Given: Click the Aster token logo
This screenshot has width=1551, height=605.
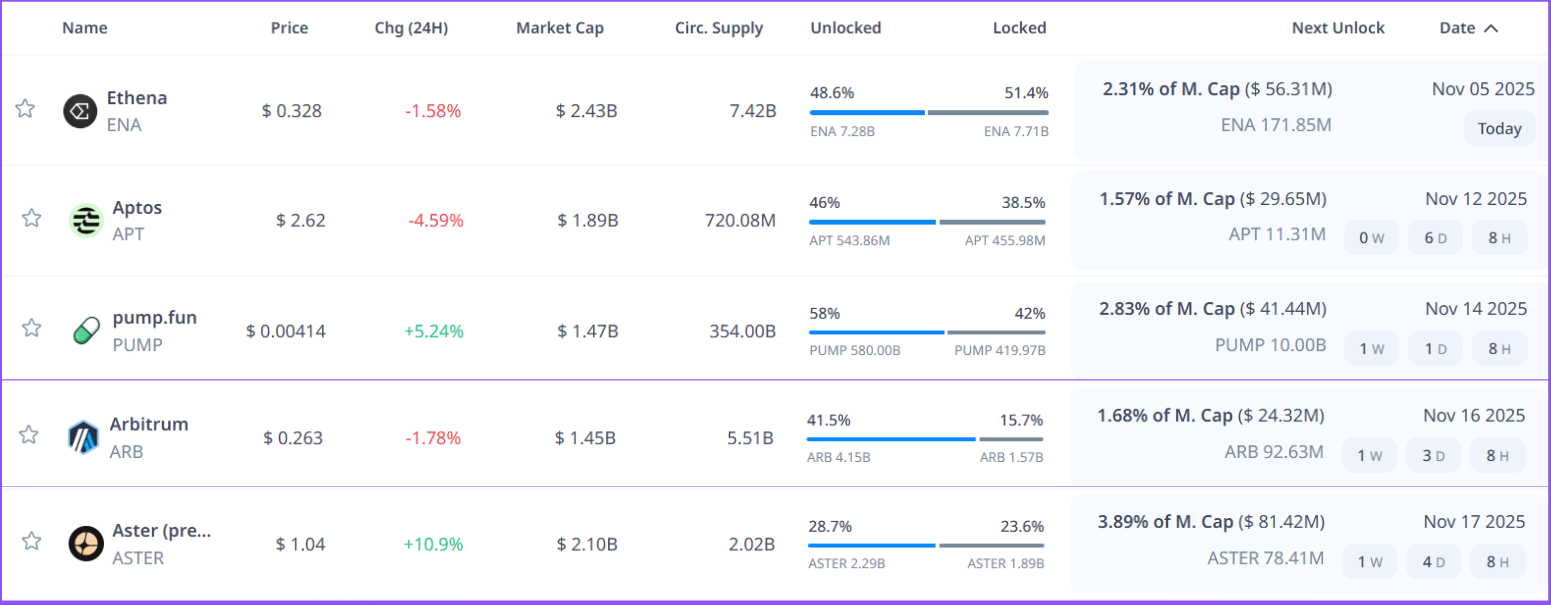Looking at the screenshot, I should (86, 544).
